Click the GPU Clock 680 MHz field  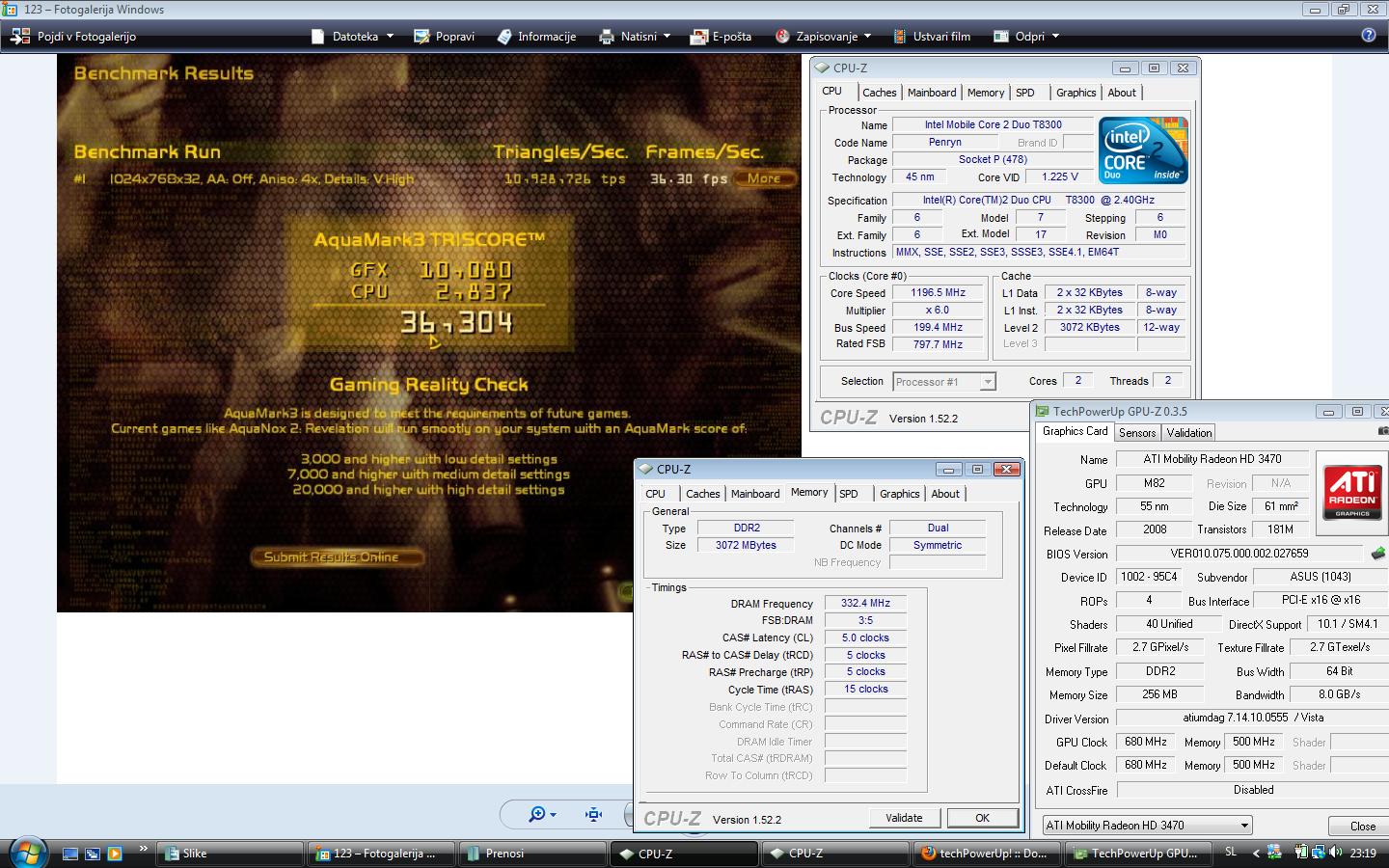[x=1146, y=742]
